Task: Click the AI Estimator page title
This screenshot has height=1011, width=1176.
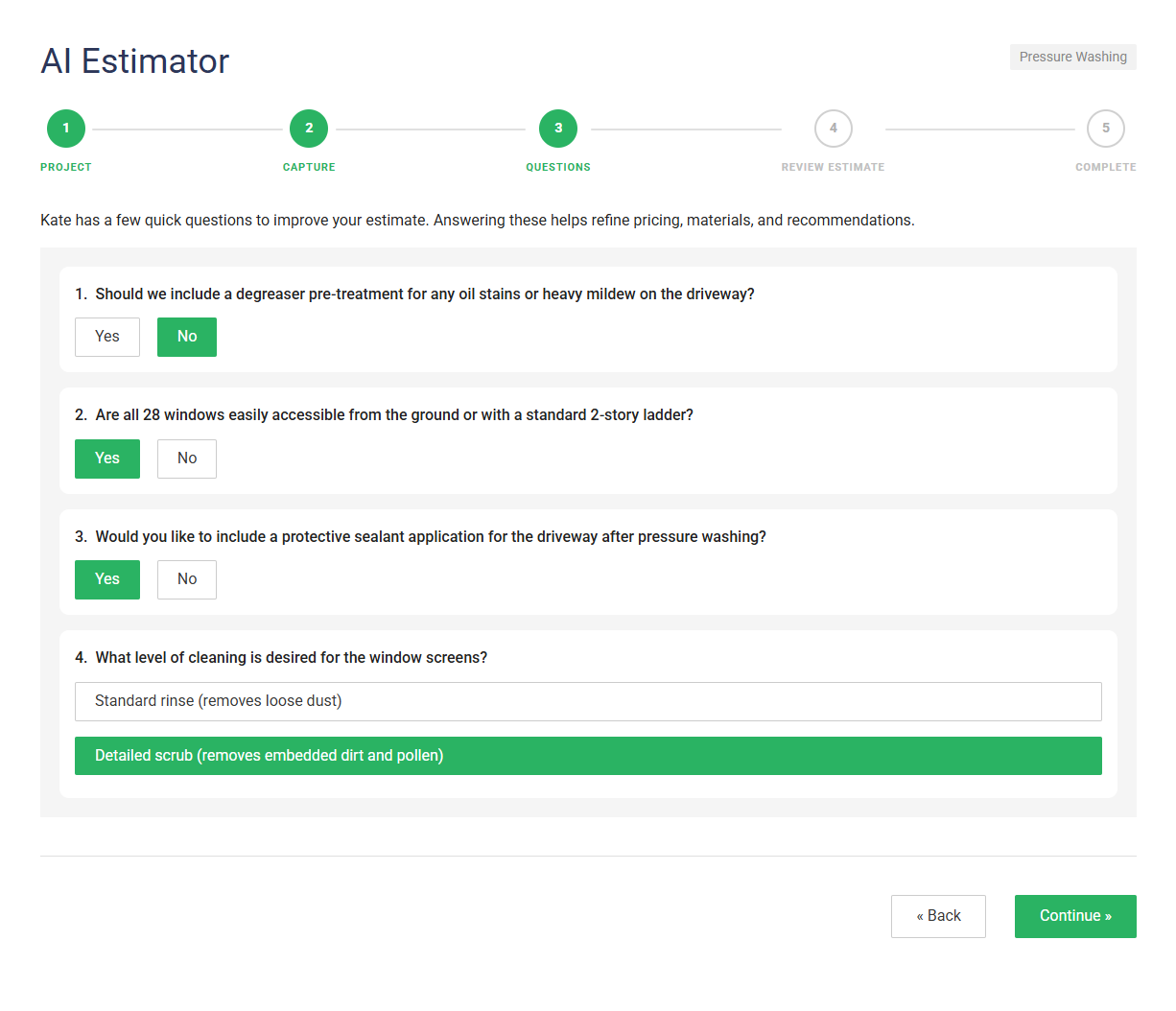Action: click(x=135, y=61)
